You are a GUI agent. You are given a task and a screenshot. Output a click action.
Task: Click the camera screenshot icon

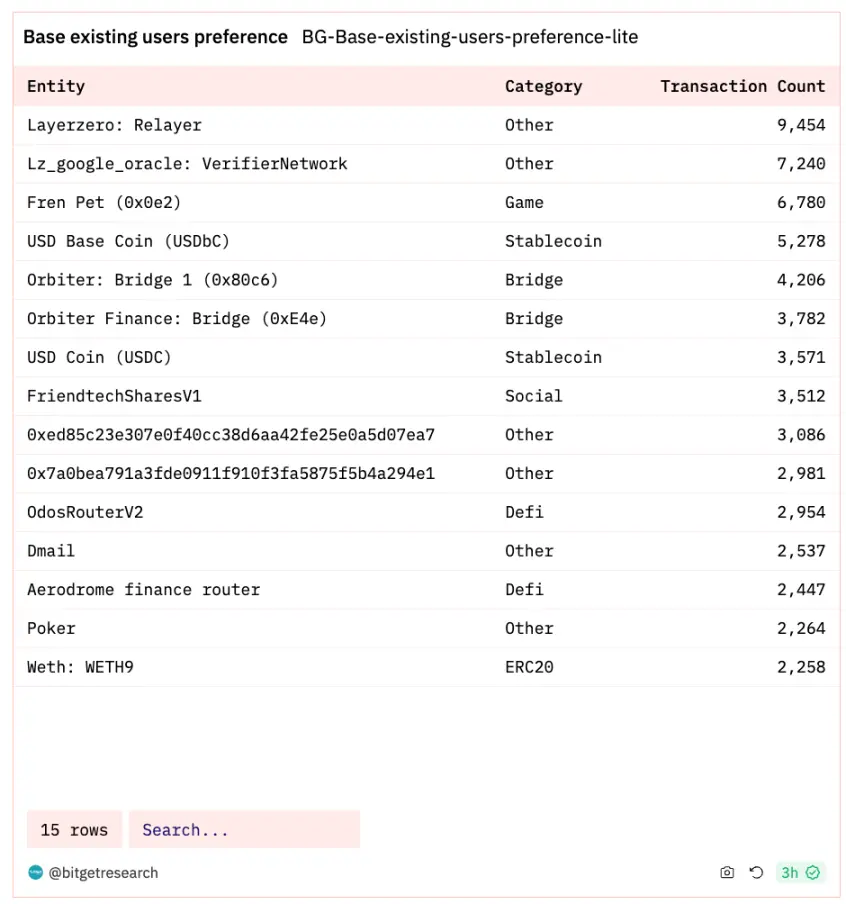click(x=727, y=872)
